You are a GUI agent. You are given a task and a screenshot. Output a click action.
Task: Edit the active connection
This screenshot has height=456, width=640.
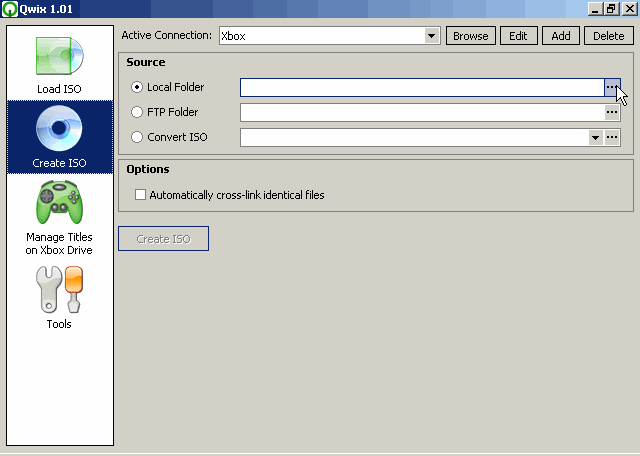pos(518,36)
